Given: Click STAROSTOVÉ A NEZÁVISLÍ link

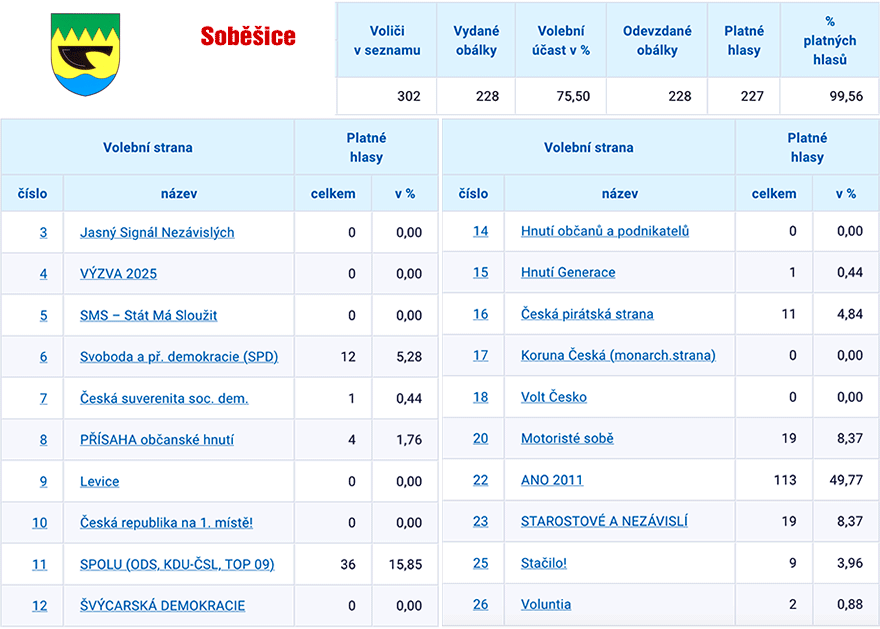Looking at the screenshot, I should click(604, 521).
